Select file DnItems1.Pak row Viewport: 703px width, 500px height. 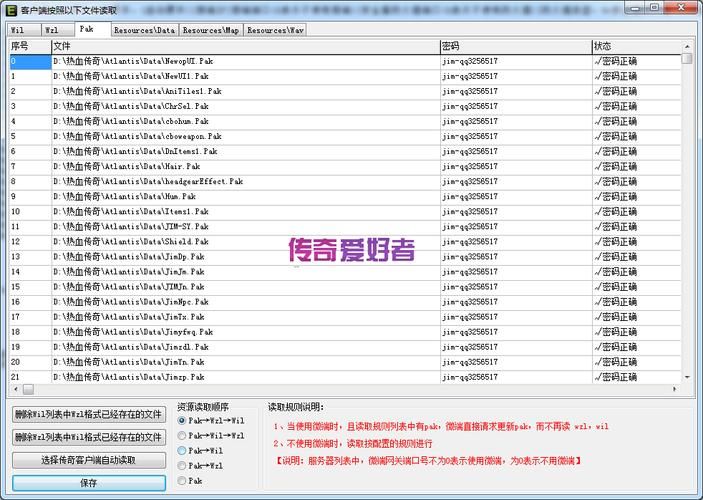(345, 152)
